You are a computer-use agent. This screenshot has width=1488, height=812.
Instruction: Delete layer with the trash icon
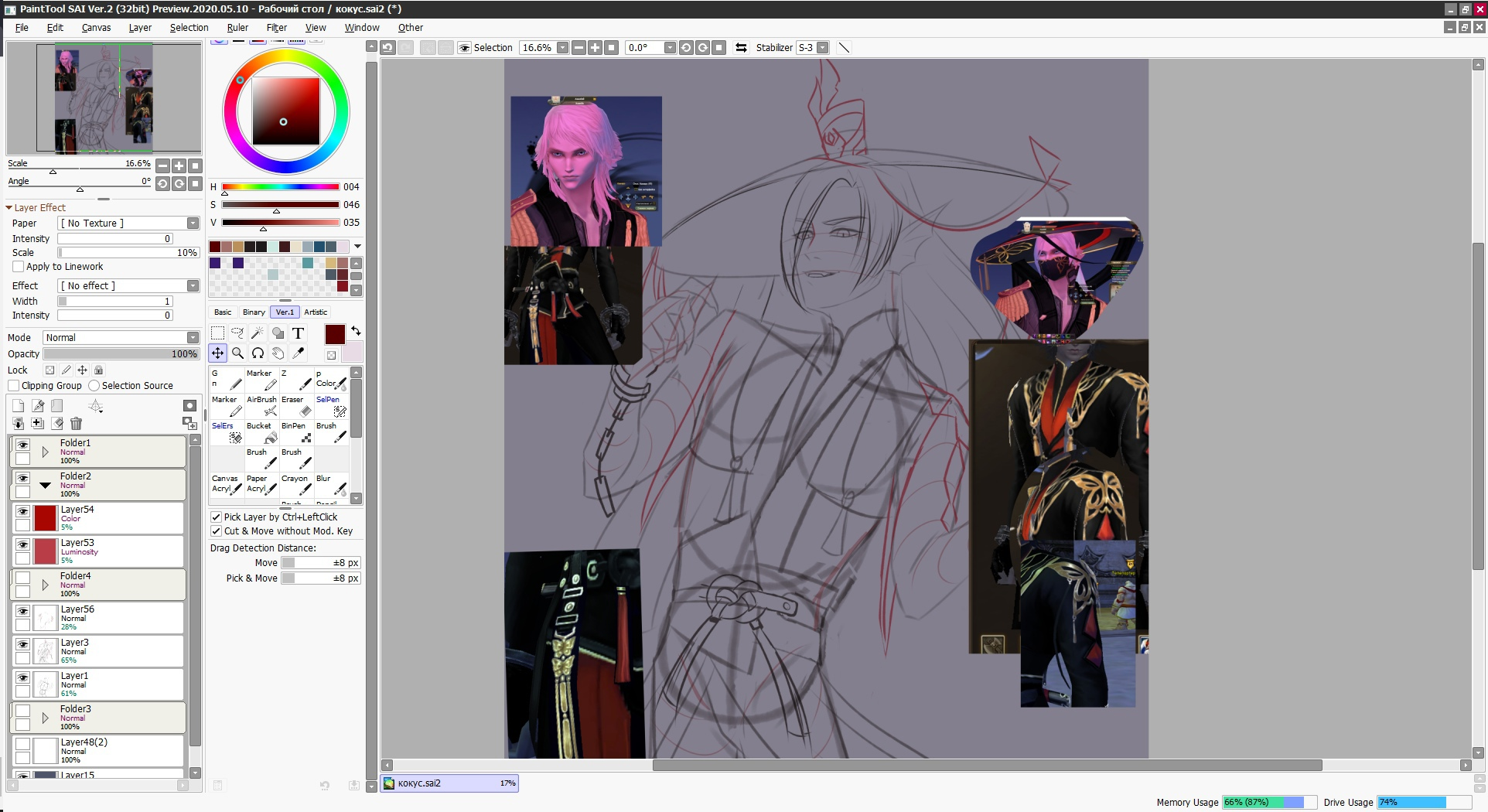(76, 423)
